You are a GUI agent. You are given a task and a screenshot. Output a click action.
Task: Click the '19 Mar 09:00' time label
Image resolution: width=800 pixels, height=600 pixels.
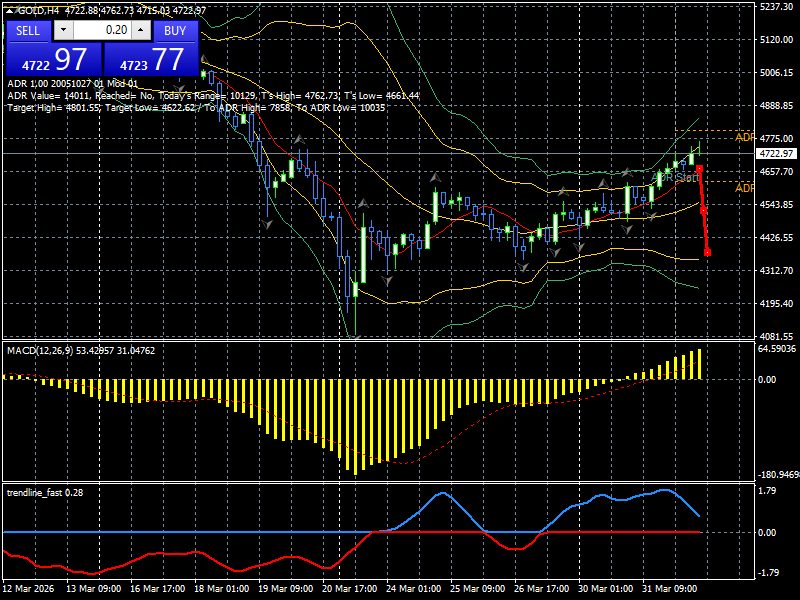pyautogui.click(x=286, y=589)
